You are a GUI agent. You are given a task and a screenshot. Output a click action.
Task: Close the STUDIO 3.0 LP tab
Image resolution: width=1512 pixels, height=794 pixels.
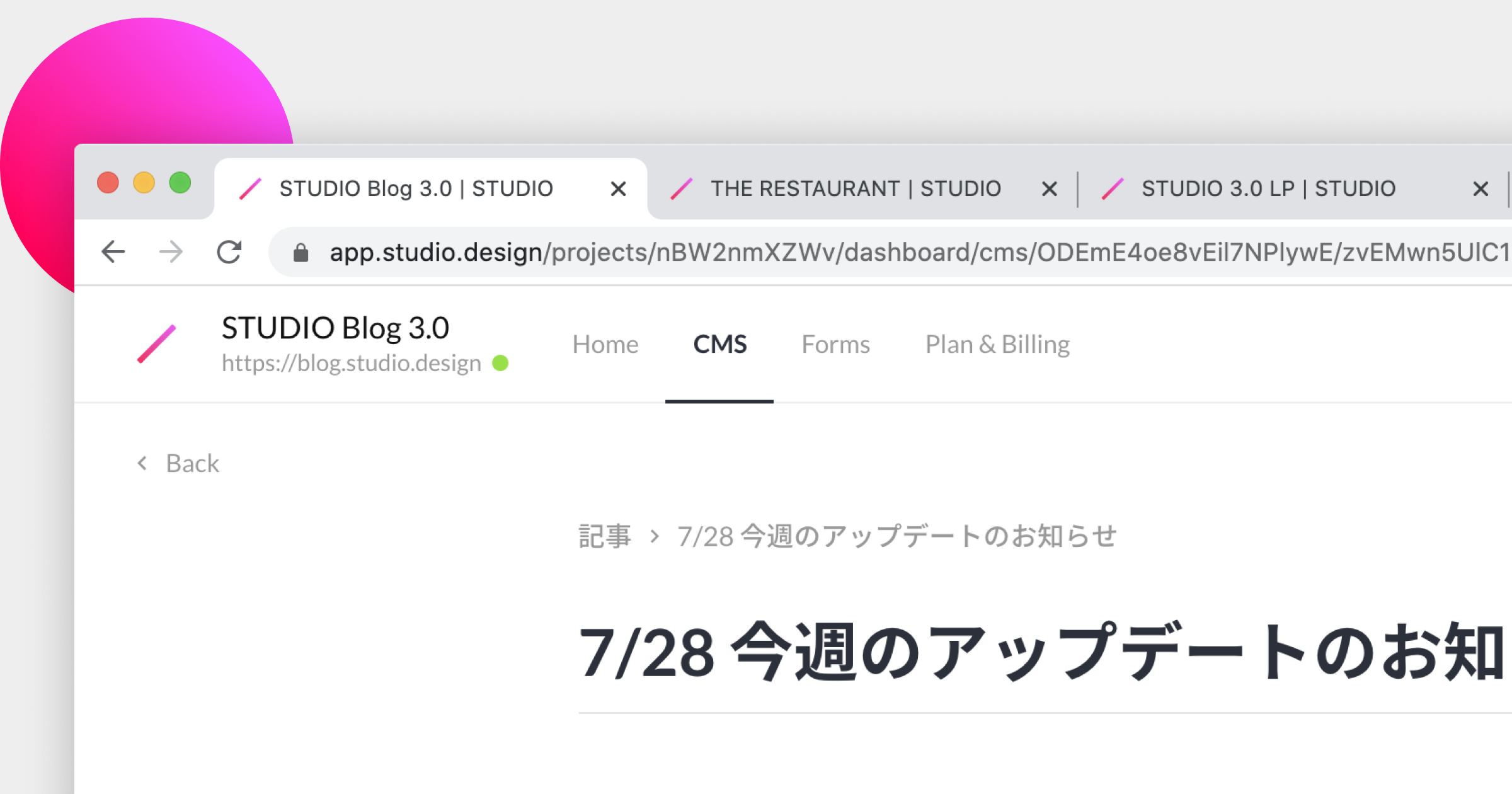(x=1480, y=188)
